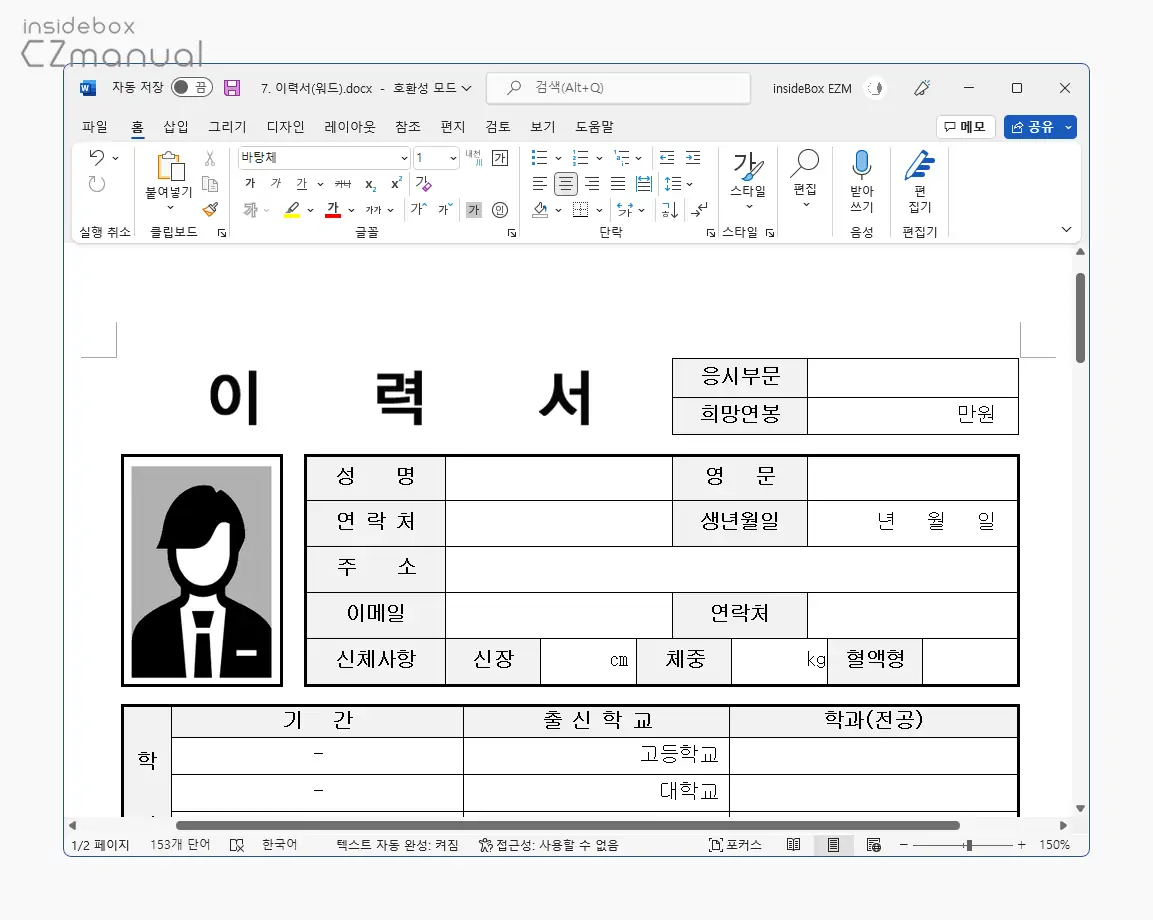Screen dimensions: 1153x920
Task: Click the spelling check icon in the status bar
Action: pos(237,845)
